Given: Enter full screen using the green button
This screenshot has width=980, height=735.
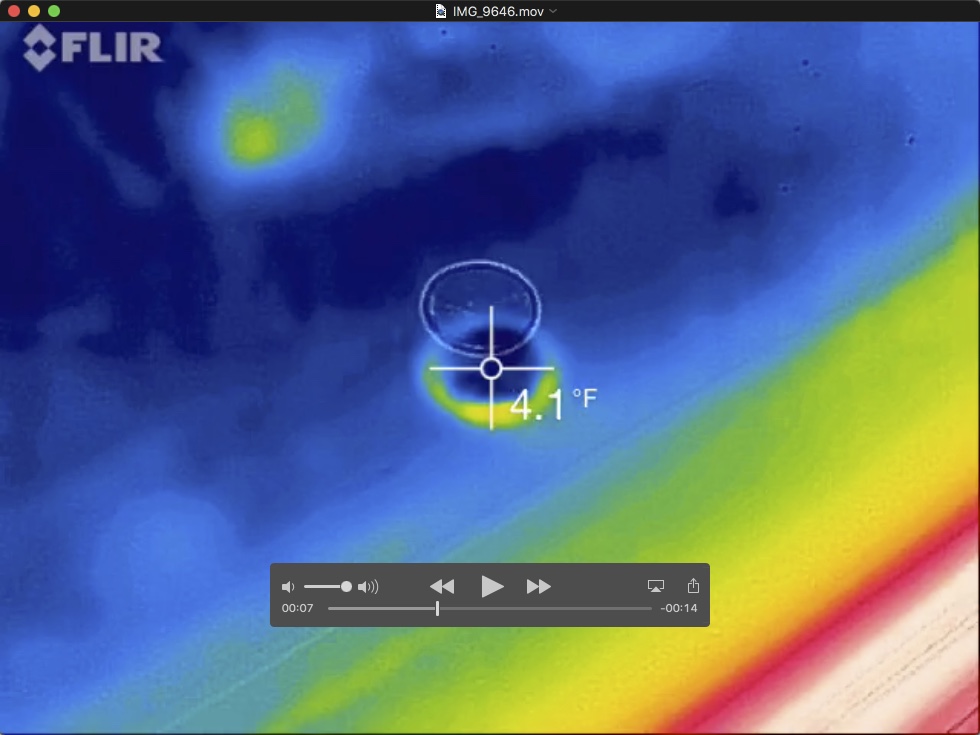Looking at the screenshot, I should pyautogui.click(x=54, y=11).
